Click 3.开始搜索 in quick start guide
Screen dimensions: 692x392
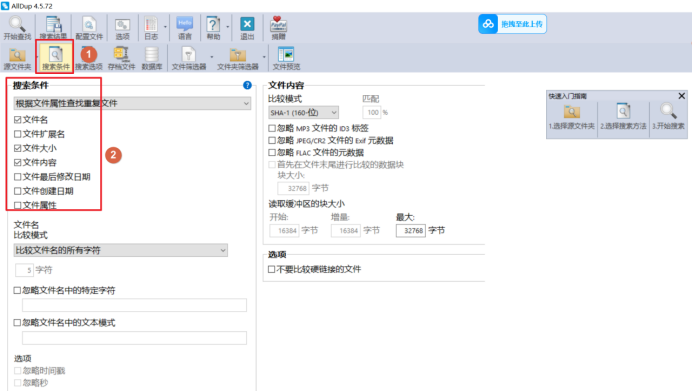click(x=668, y=117)
